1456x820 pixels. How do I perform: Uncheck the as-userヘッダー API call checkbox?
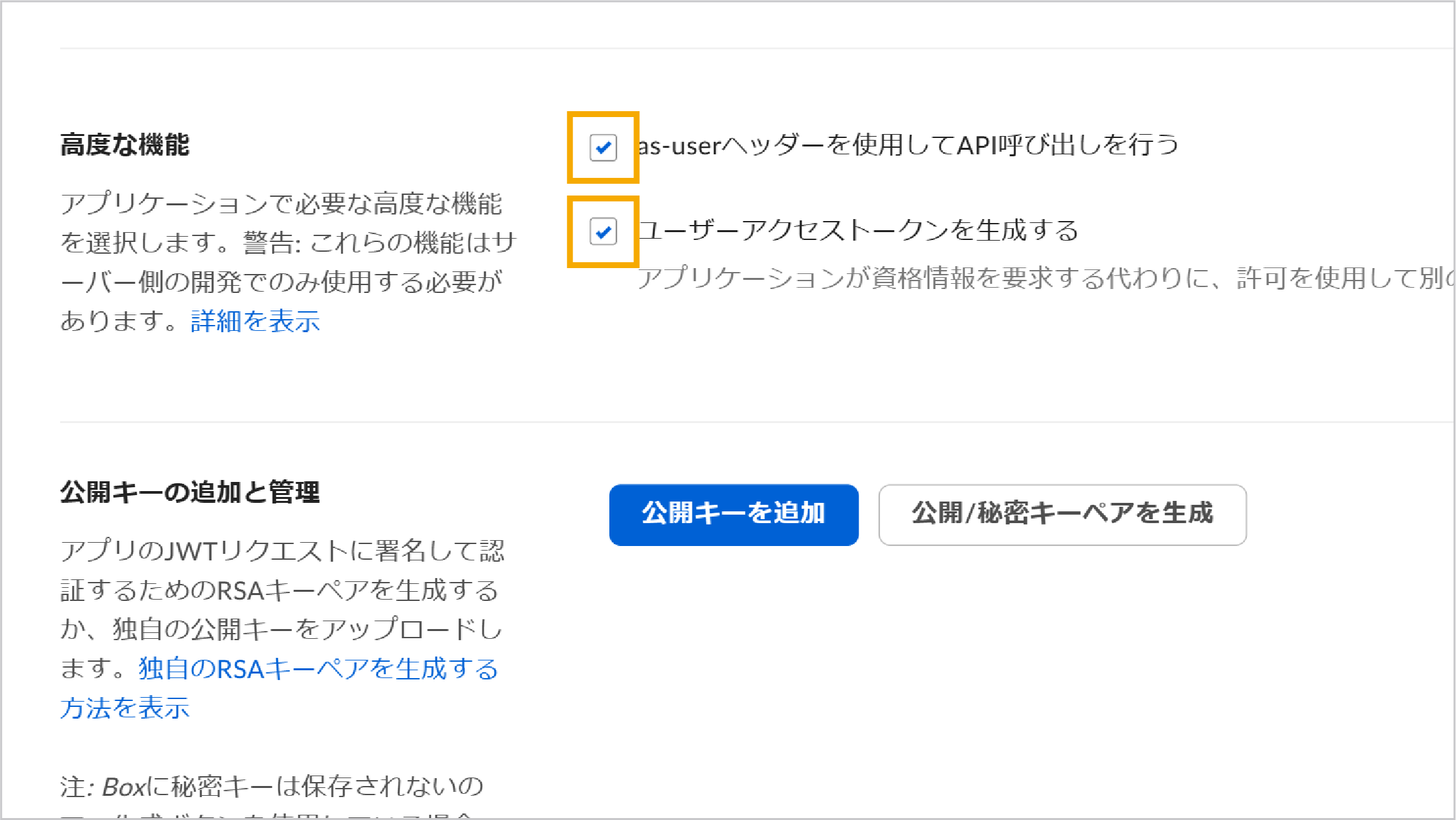coord(603,147)
